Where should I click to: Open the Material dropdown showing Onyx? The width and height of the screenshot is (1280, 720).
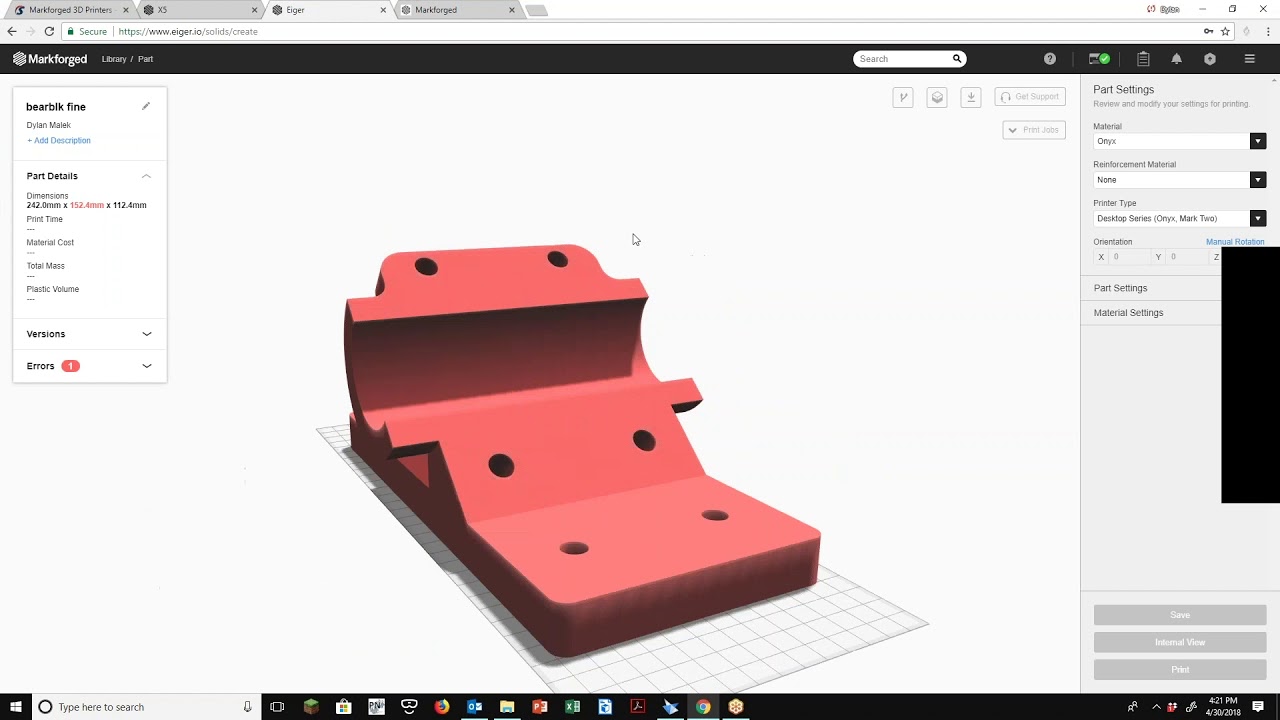click(x=1180, y=141)
